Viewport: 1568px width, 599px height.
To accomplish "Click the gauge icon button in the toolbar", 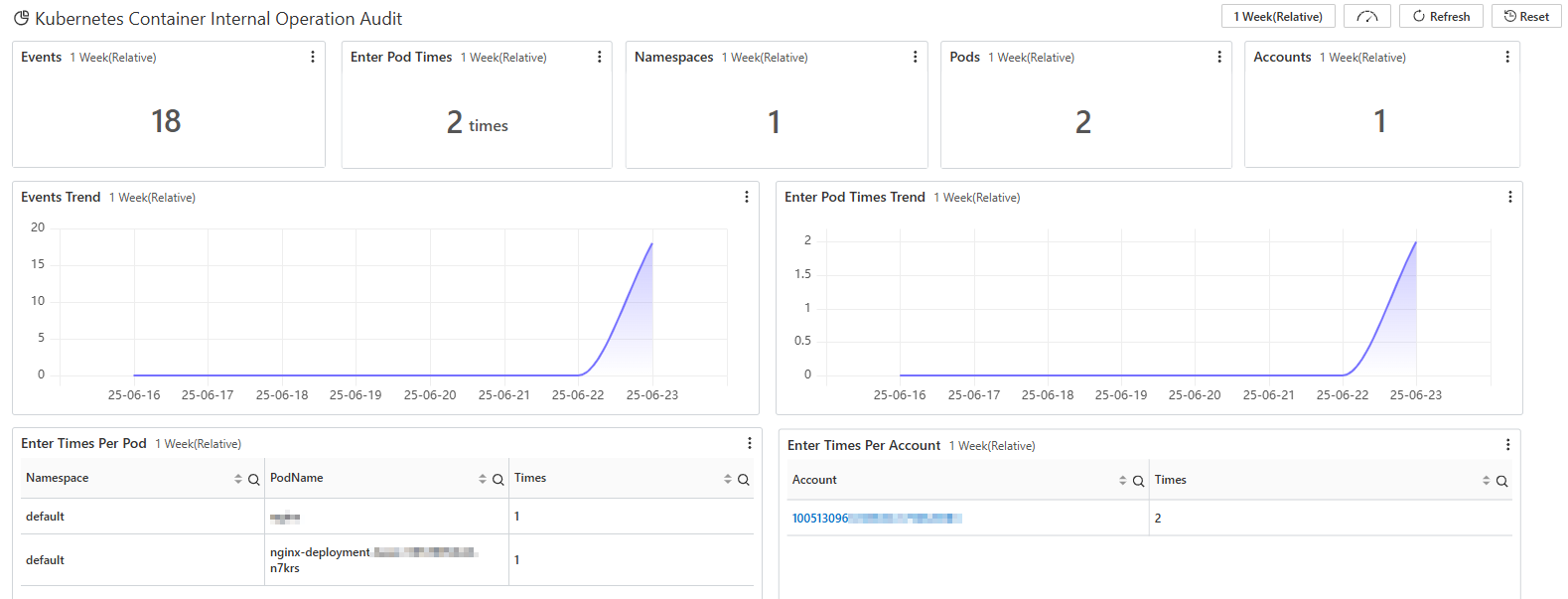I will [x=1367, y=16].
